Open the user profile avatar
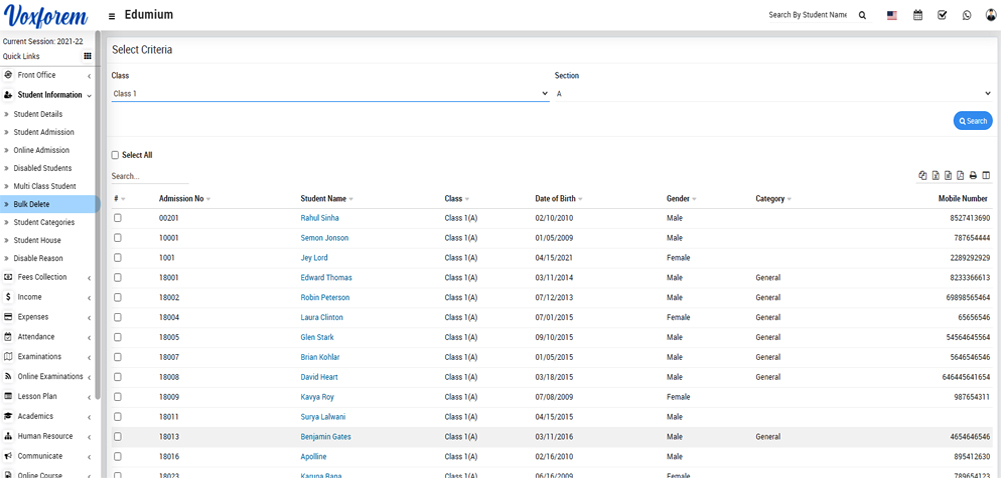The width and height of the screenshot is (1001, 478). [x=989, y=15]
